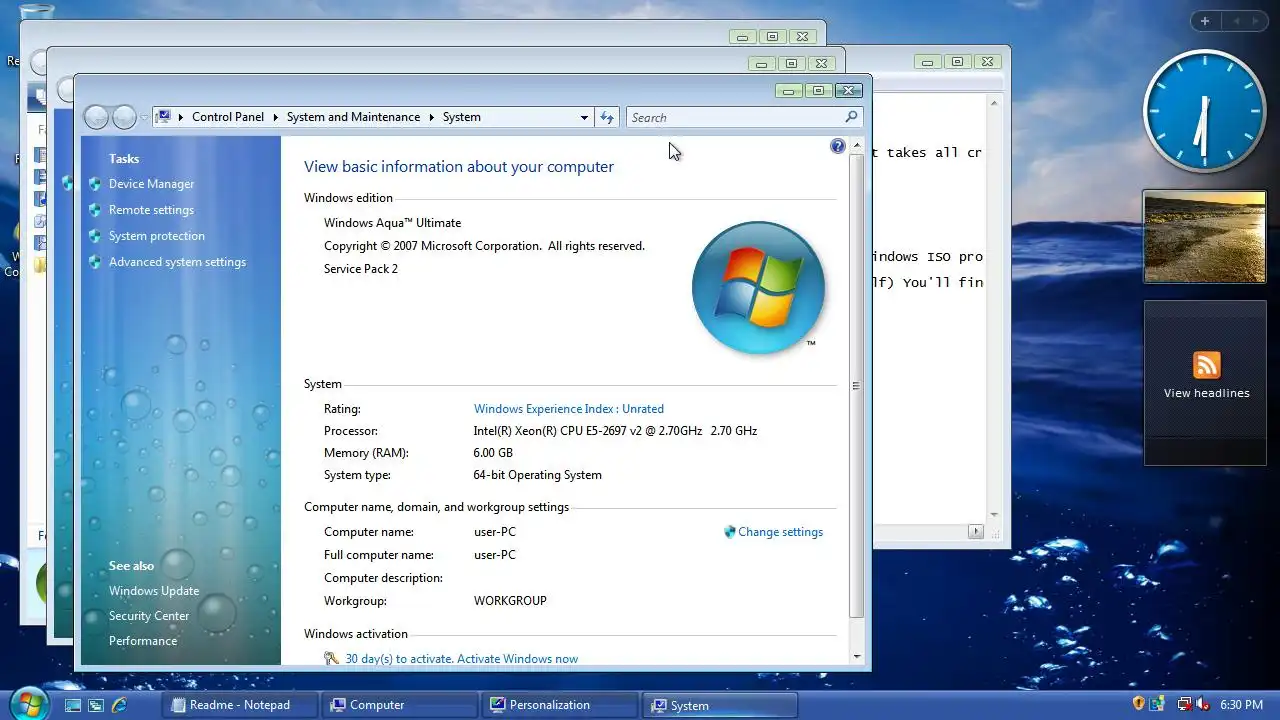Launch Internet Explorer from quick launch
Screen dimensions: 1280x720
119,705
